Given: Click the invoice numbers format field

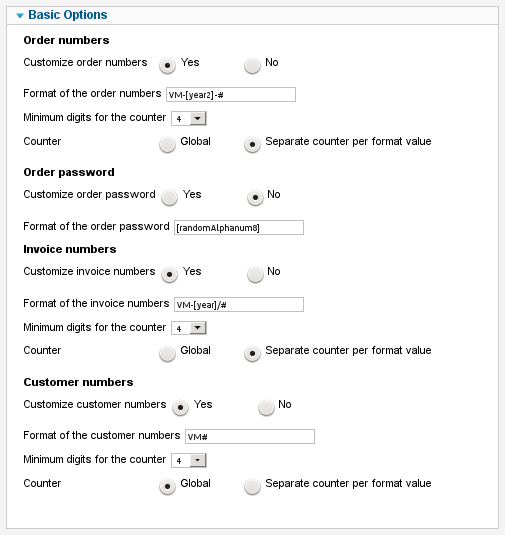Looking at the screenshot, I should pyautogui.click(x=239, y=304).
